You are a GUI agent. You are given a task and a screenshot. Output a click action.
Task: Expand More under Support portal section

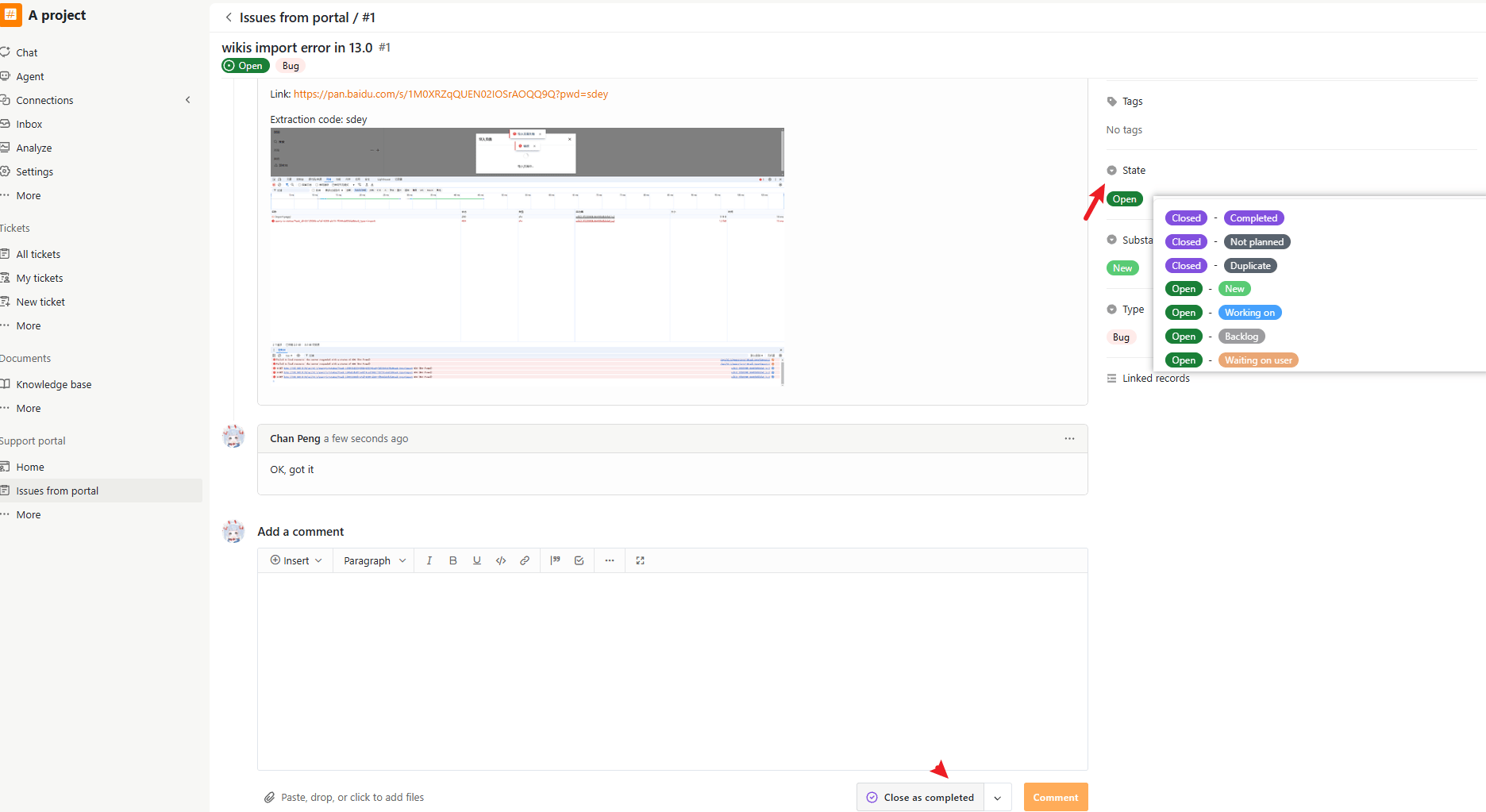pyautogui.click(x=29, y=514)
